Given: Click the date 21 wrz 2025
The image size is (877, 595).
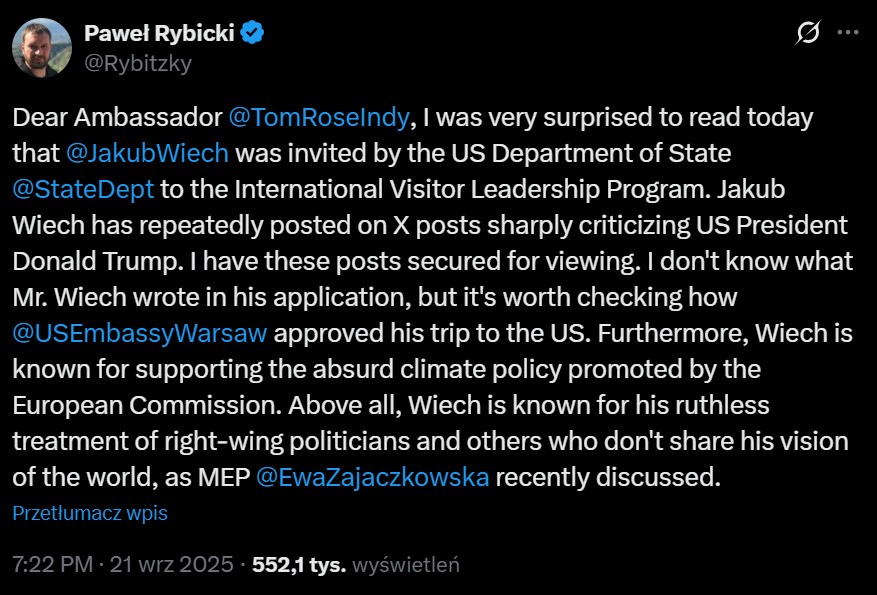Looking at the screenshot, I should [x=171, y=565].
